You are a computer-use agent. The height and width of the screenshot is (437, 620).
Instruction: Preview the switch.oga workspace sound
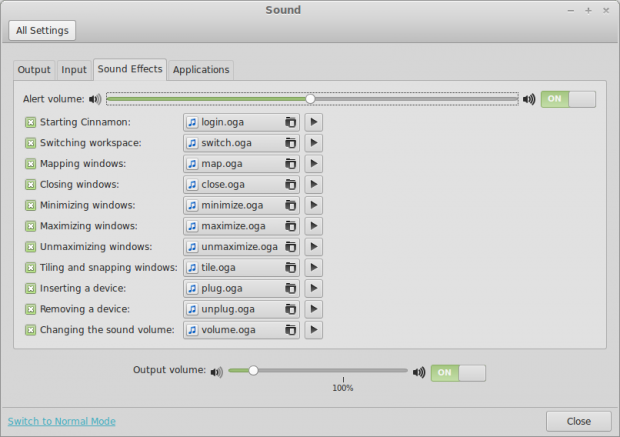coord(313,143)
